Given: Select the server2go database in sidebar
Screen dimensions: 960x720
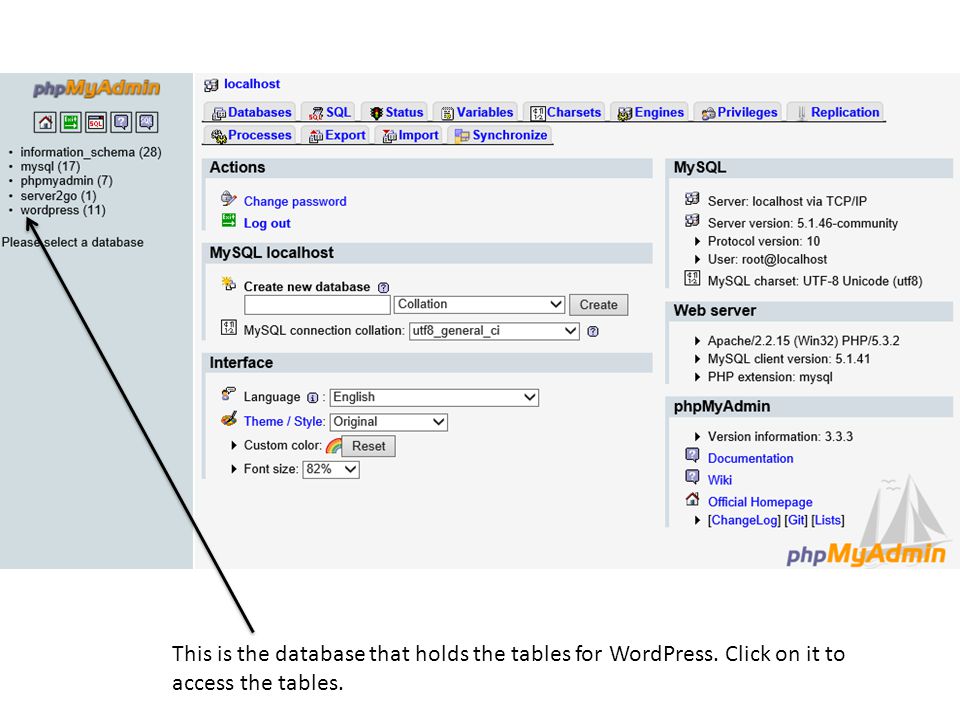Looking at the screenshot, I should (x=58, y=196).
